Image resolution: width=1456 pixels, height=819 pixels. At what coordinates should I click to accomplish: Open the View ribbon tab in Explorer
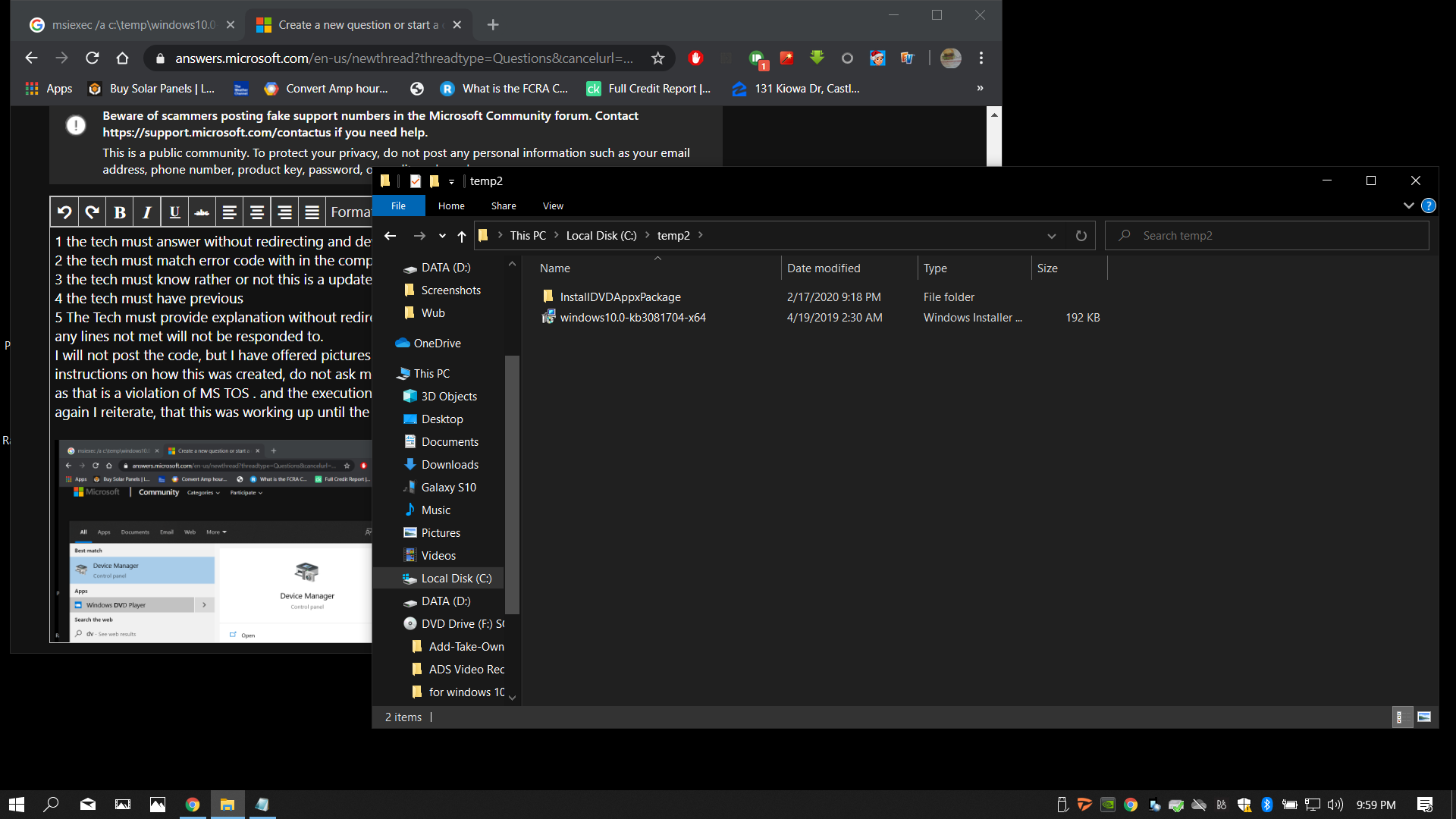click(553, 206)
